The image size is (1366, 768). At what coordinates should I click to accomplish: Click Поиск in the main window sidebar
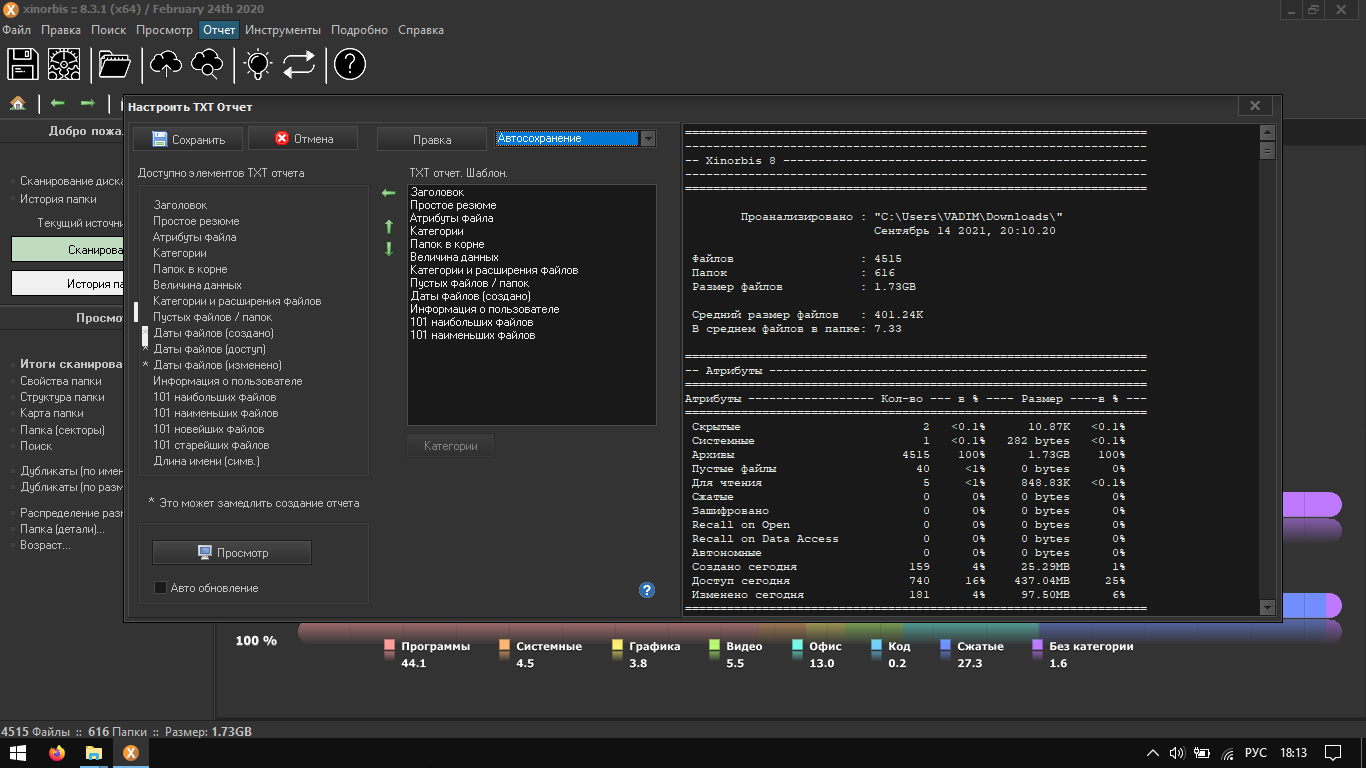click(x=36, y=446)
